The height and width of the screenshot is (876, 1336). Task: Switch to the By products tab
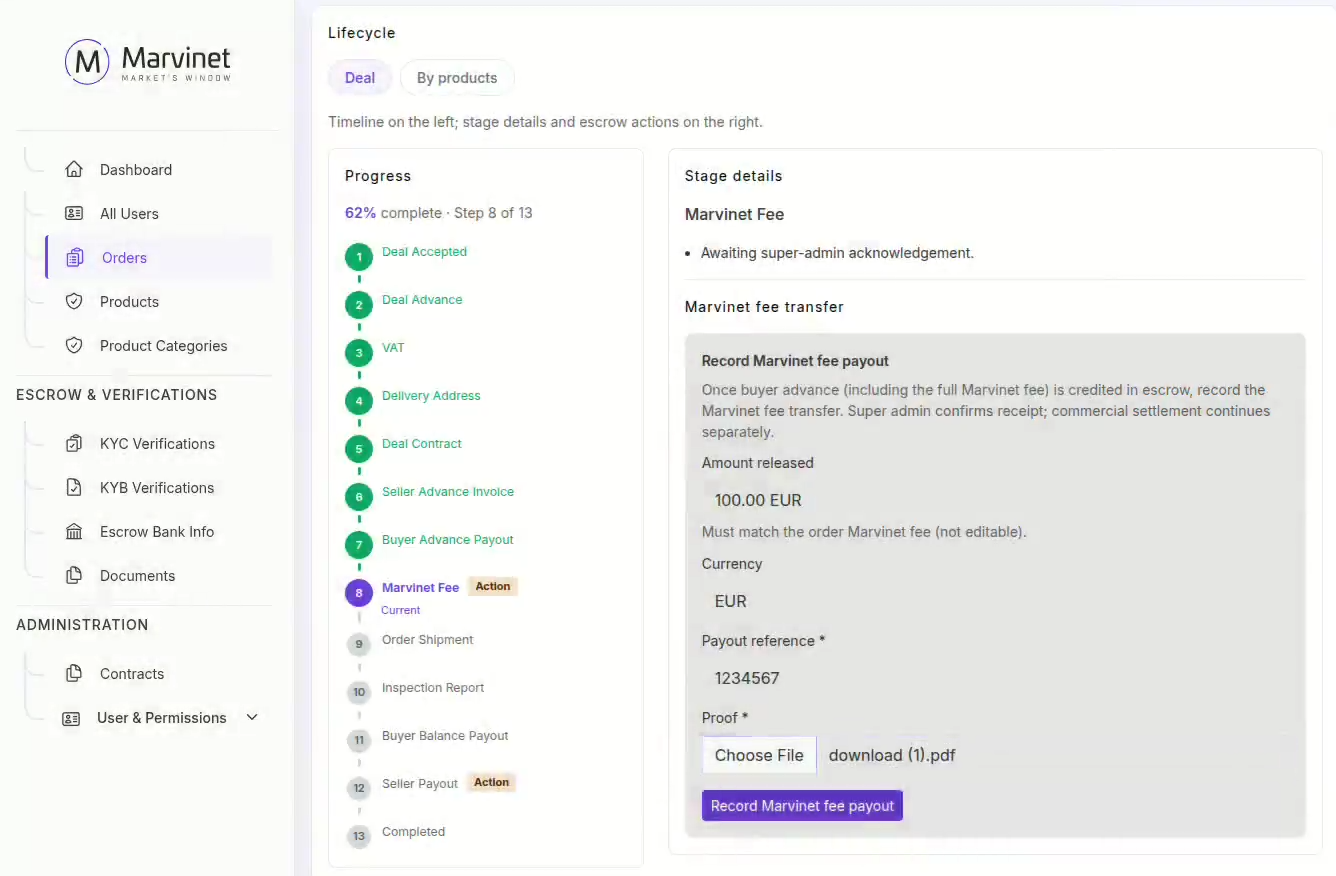(x=457, y=78)
